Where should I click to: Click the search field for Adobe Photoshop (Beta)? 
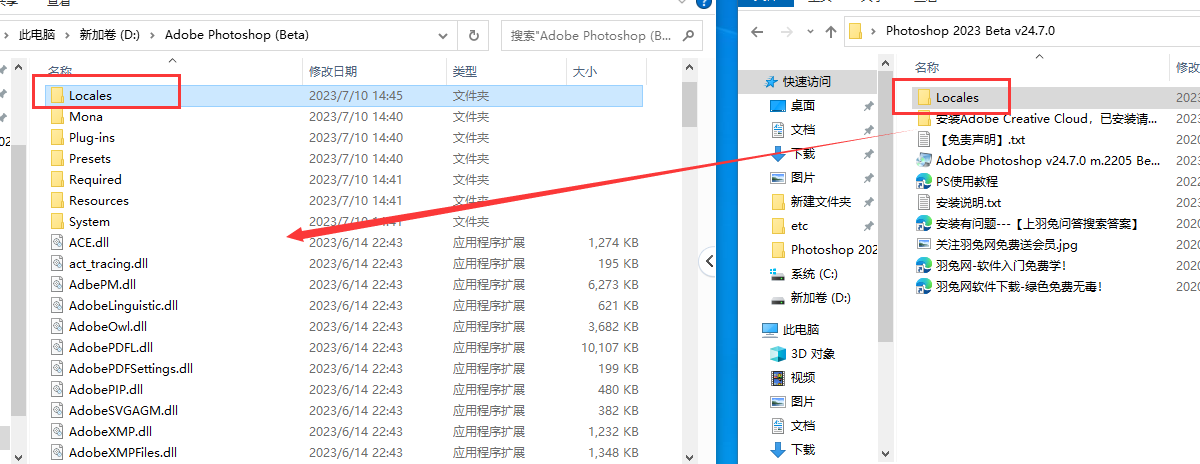click(590, 35)
